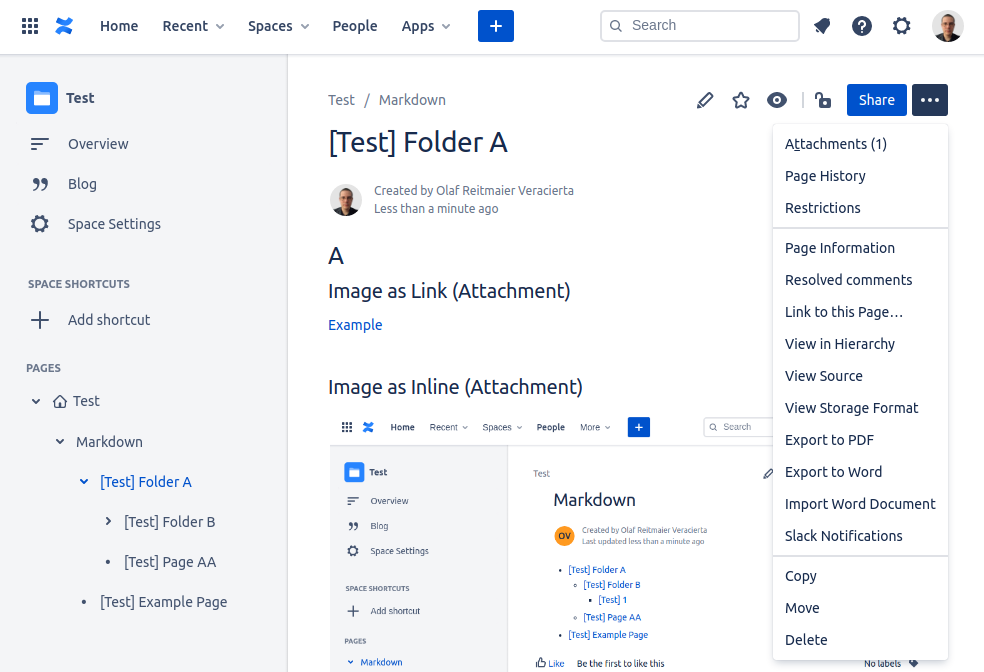Open notifications bell icon
Image resolution: width=984 pixels, height=672 pixels.
tap(822, 26)
